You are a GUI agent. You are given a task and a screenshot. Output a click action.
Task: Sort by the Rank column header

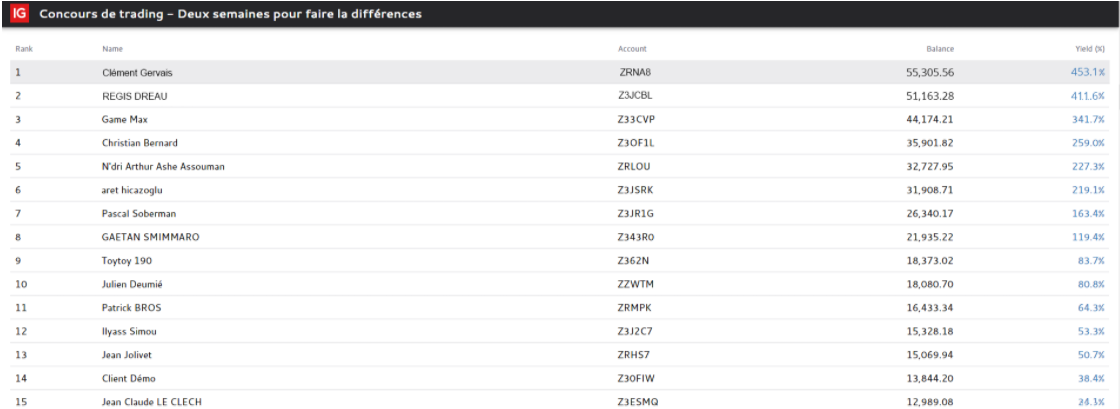click(25, 49)
